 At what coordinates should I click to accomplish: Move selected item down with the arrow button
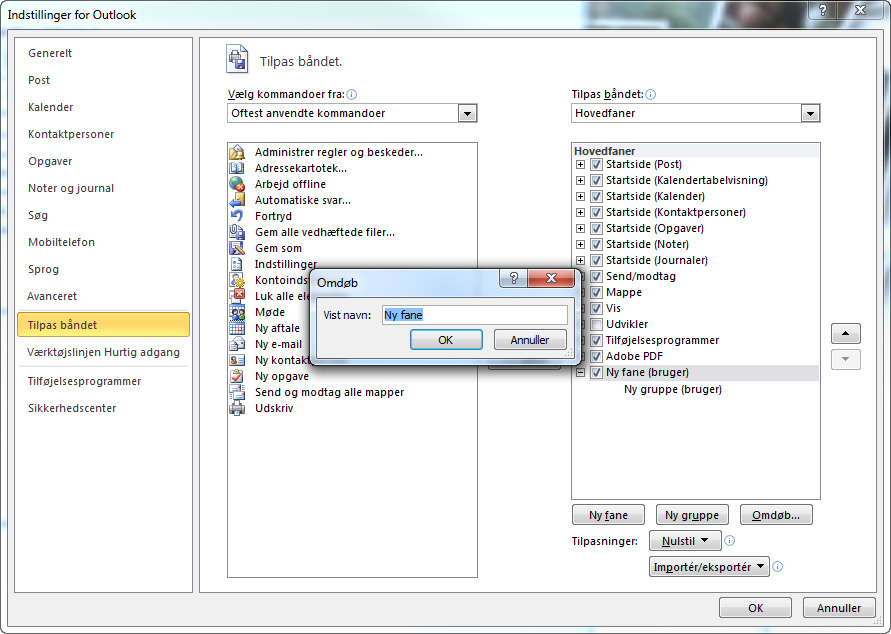click(x=846, y=359)
